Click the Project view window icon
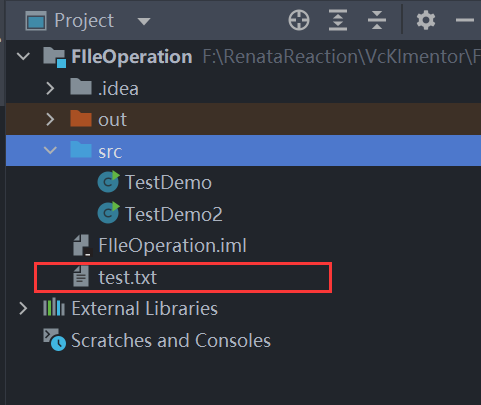 click(x=36, y=21)
